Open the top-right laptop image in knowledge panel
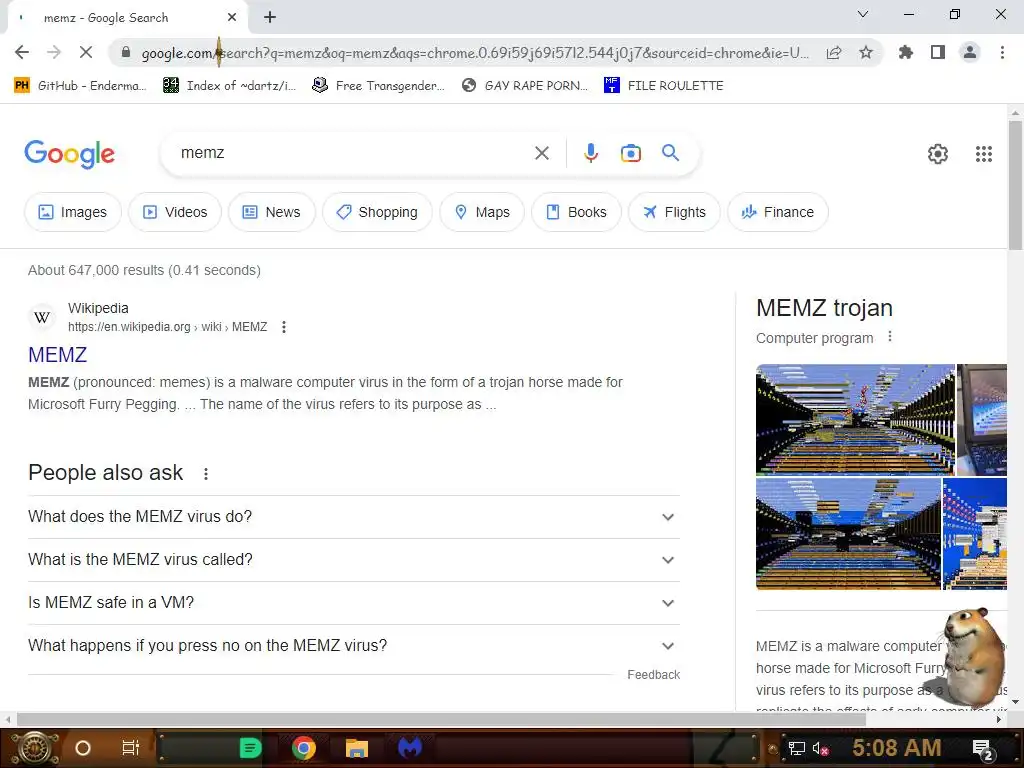This screenshot has height=768, width=1024. click(x=982, y=419)
